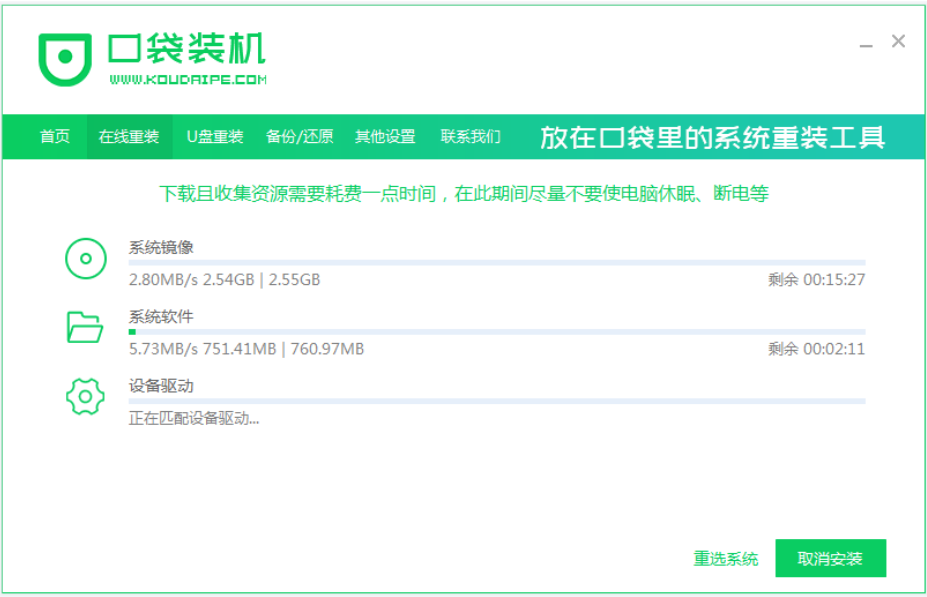The height and width of the screenshot is (597, 927).
Task: Click the driver-matching gear icon
Action: [86, 396]
